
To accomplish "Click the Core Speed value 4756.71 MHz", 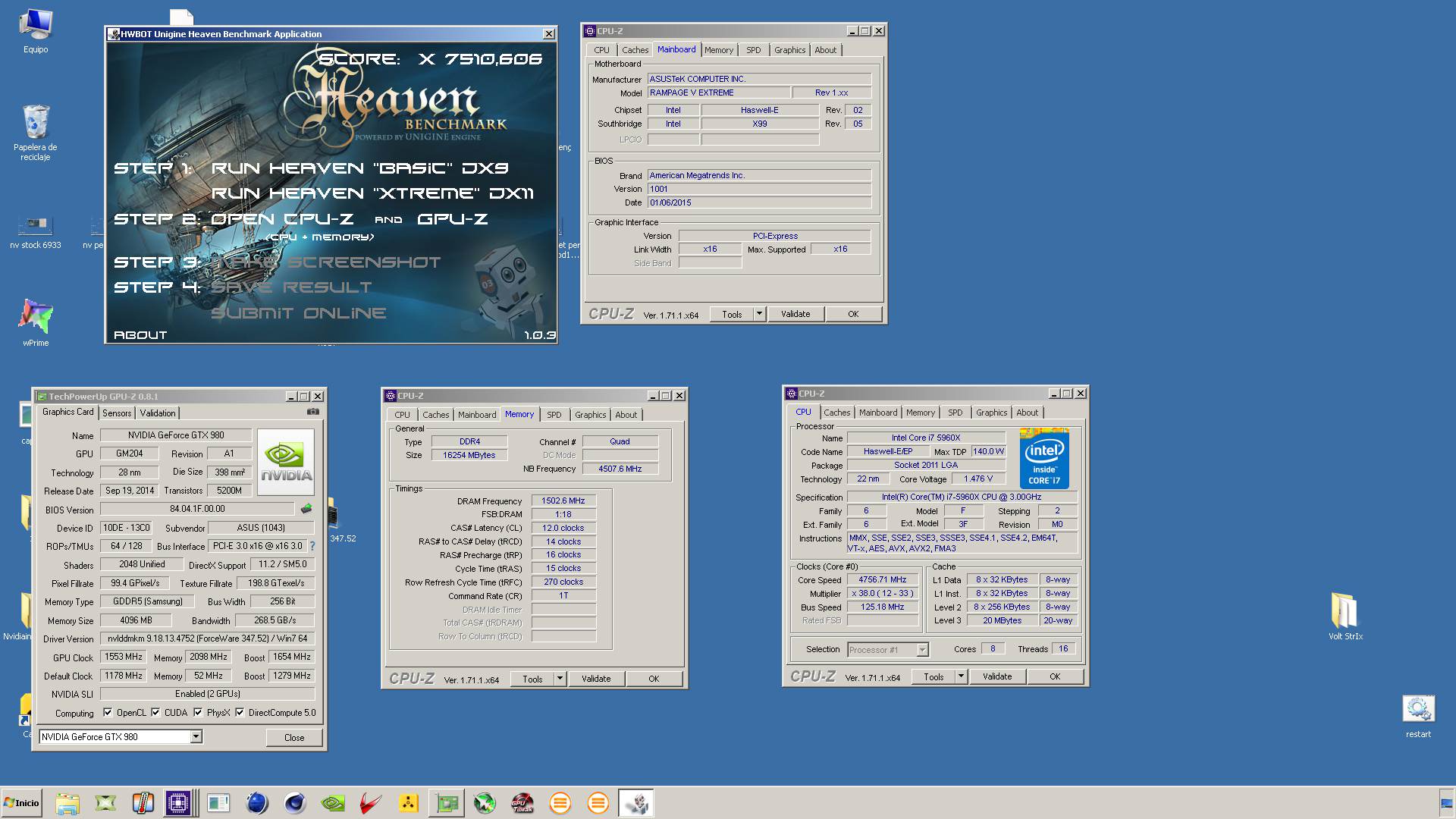I will [x=883, y=579].
